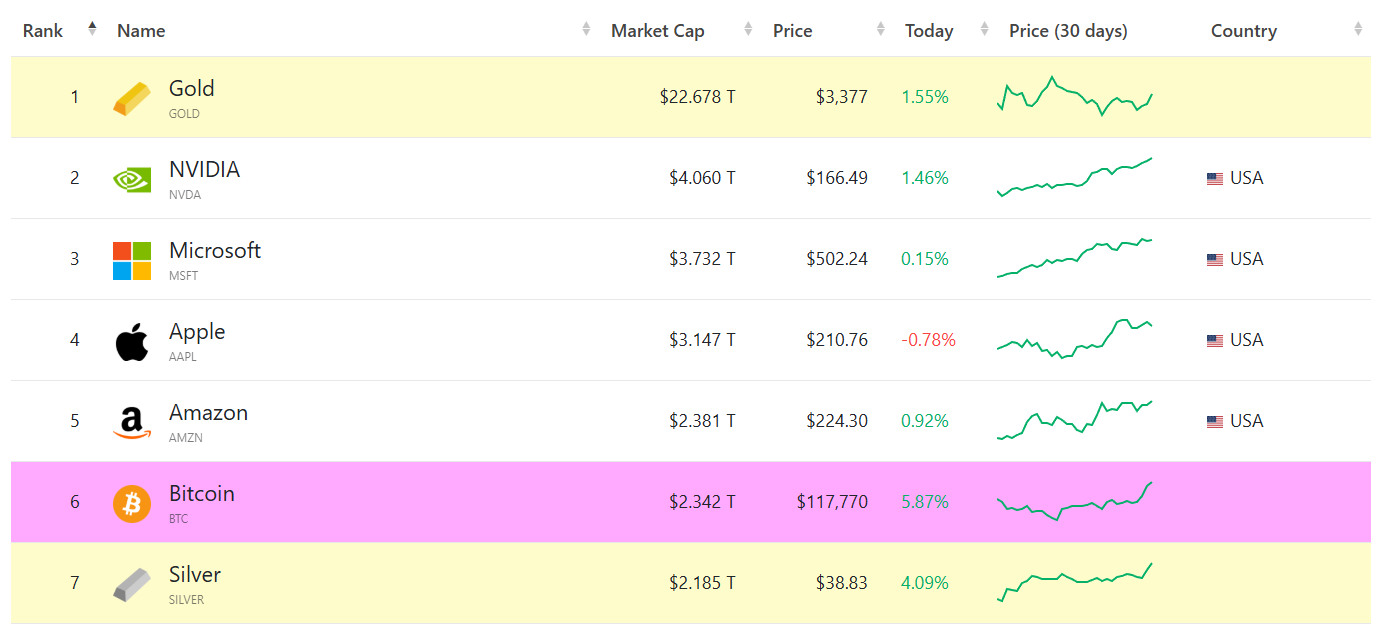Screen dimensions: 1379x628
Task: Click NVIDIA's price $166.49
Action: click(x=838, y=178)
